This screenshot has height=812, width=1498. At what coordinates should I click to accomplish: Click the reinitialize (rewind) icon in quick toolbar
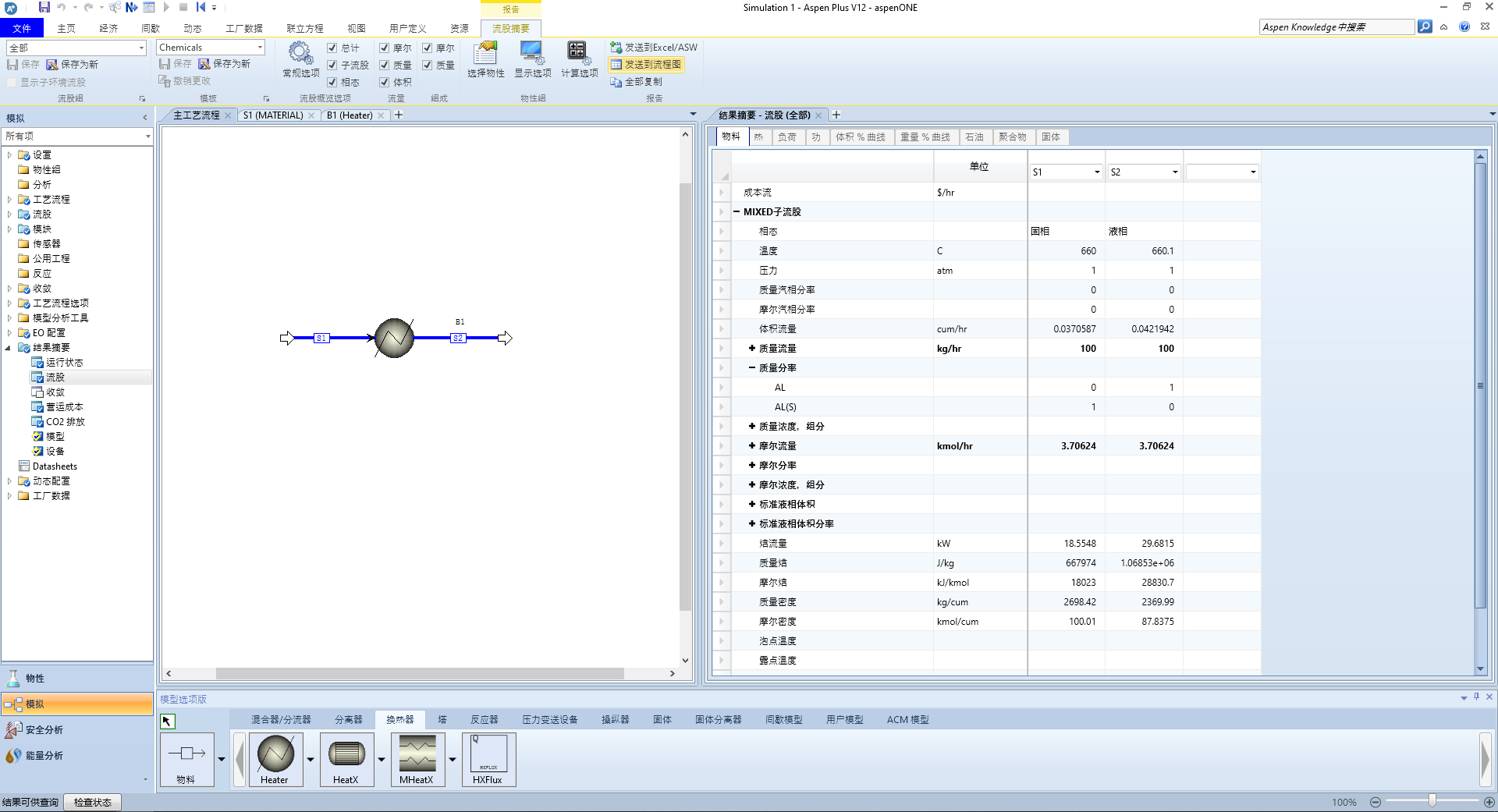[201, 7]
